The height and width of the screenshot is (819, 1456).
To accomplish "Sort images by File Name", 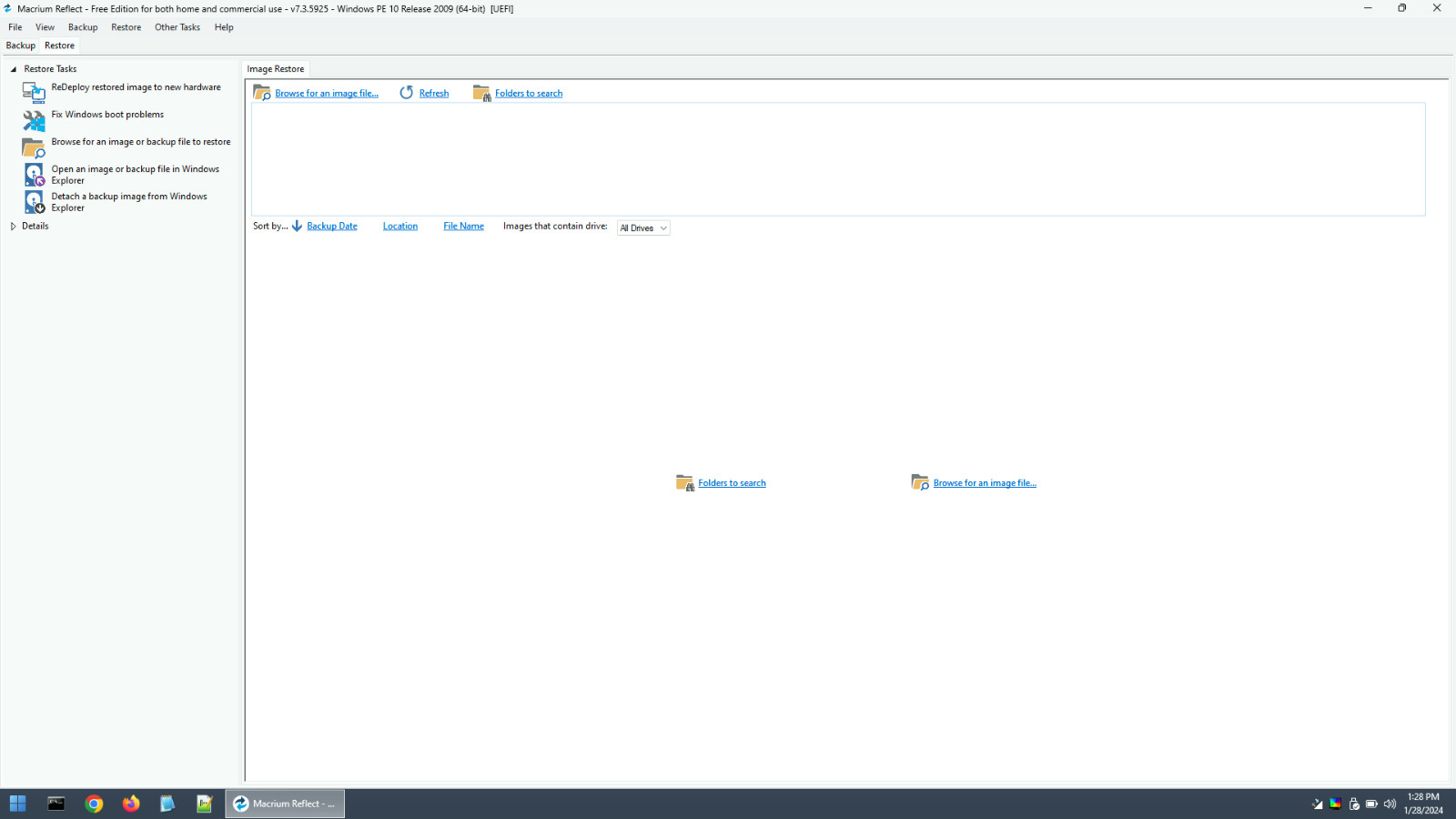I will (x=463, y=227).
